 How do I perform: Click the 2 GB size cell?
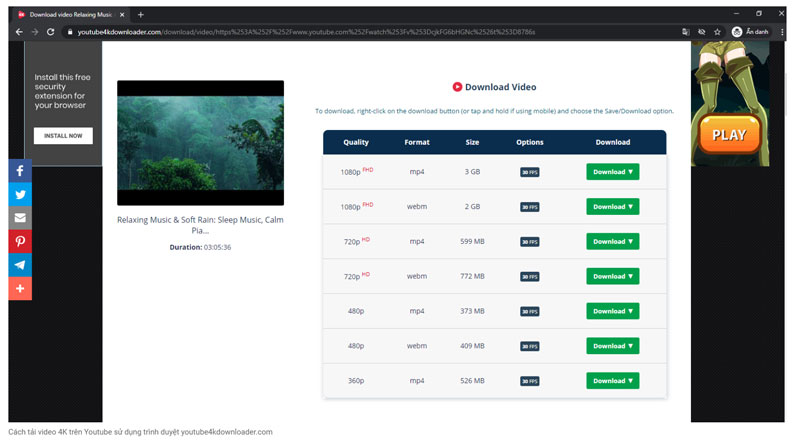(472, 207)
